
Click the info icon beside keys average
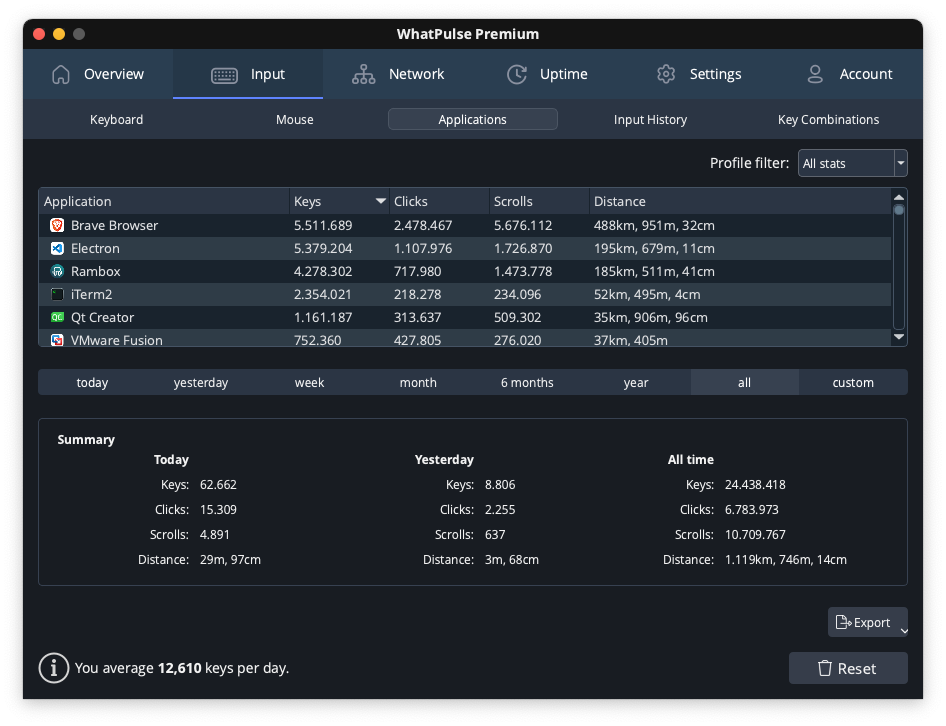click(53, 667)
